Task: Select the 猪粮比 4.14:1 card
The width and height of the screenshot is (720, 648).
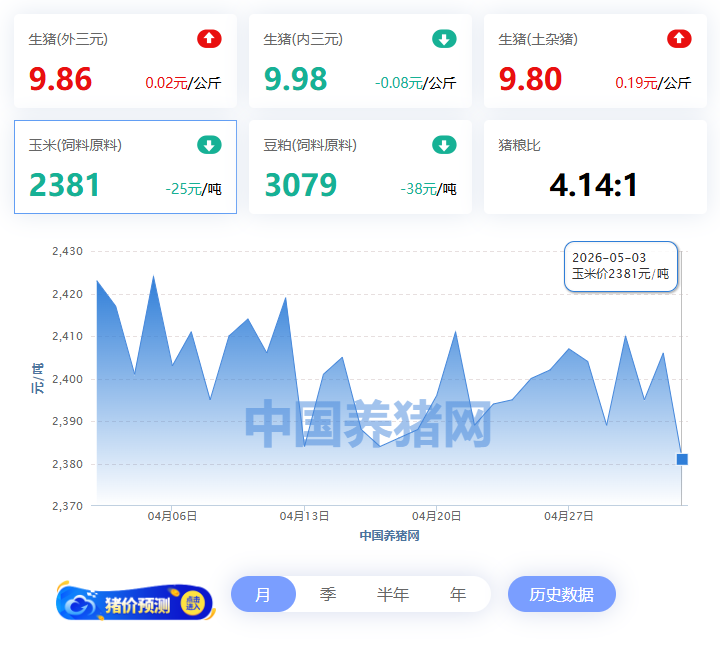Action: pos(595,167)
